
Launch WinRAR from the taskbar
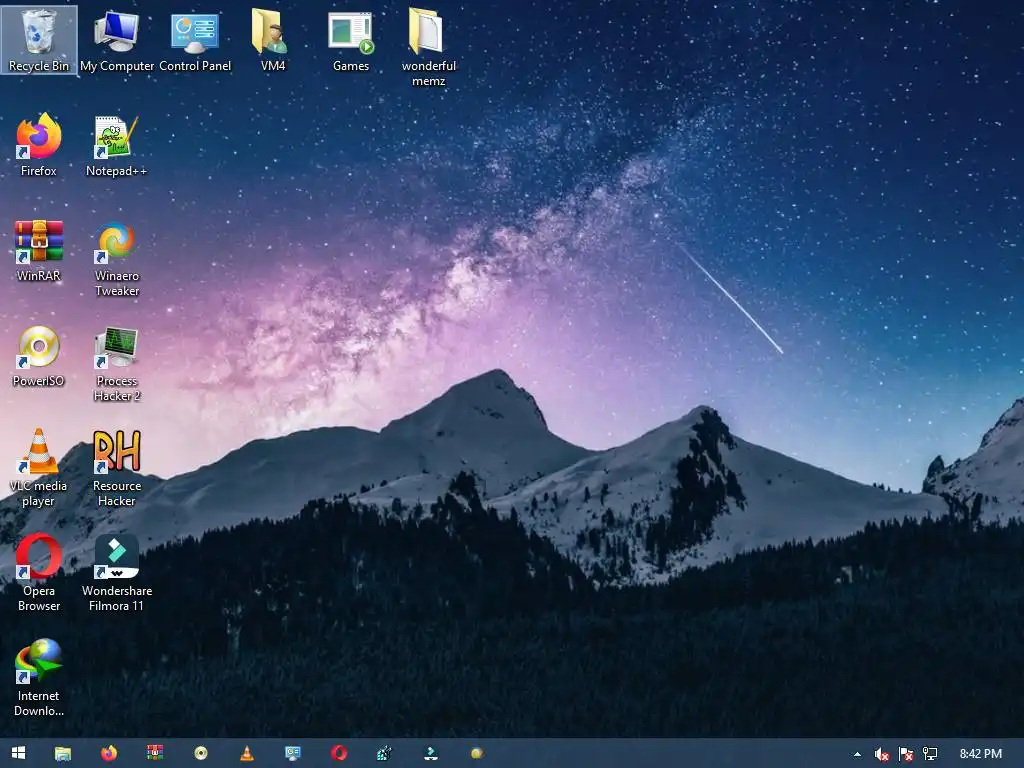coord(155,753)
